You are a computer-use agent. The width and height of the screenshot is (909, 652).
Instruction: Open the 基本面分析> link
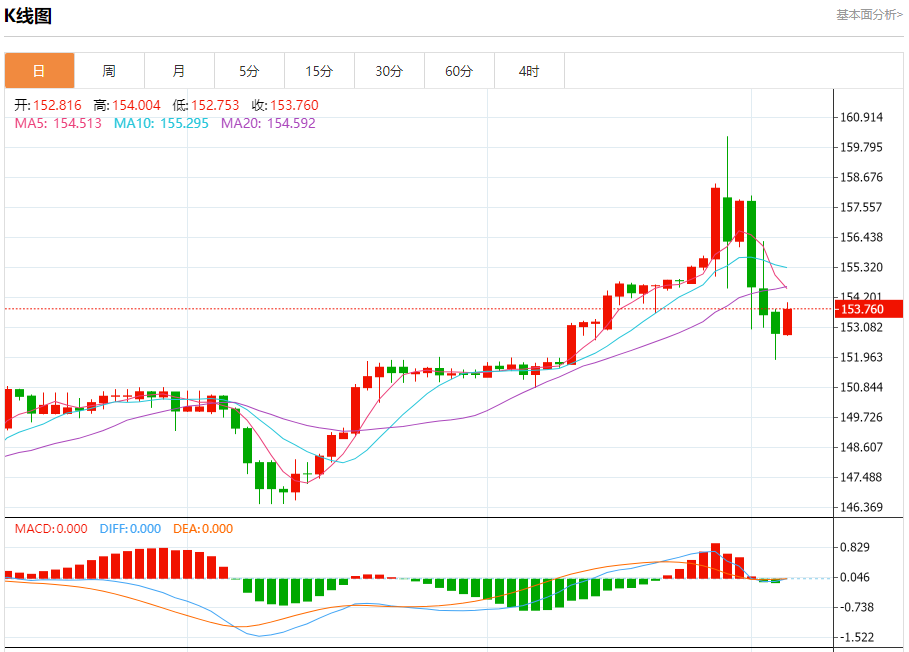[x=869, y=14]
